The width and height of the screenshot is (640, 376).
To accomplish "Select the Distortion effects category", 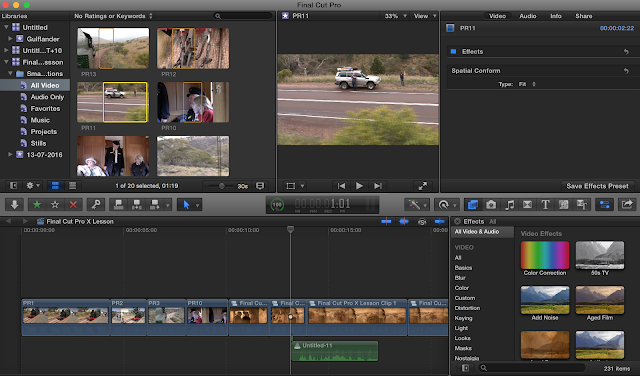I will point(467,308).
